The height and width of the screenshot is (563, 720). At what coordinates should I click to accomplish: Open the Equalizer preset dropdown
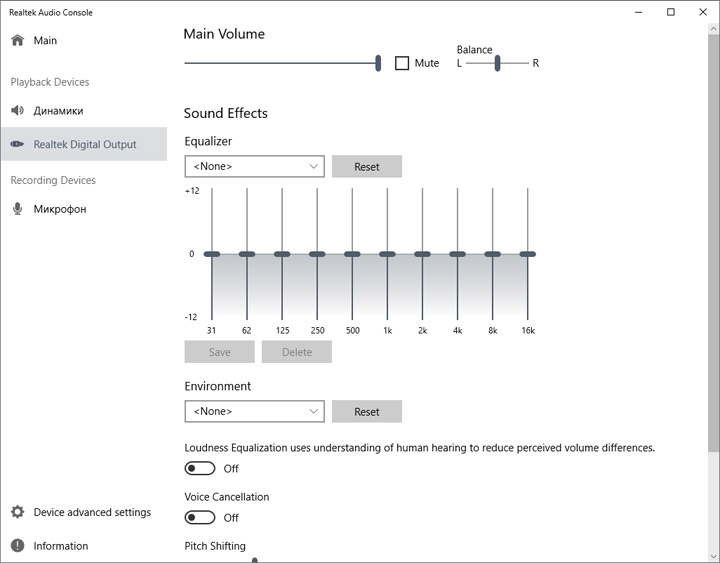255,166
